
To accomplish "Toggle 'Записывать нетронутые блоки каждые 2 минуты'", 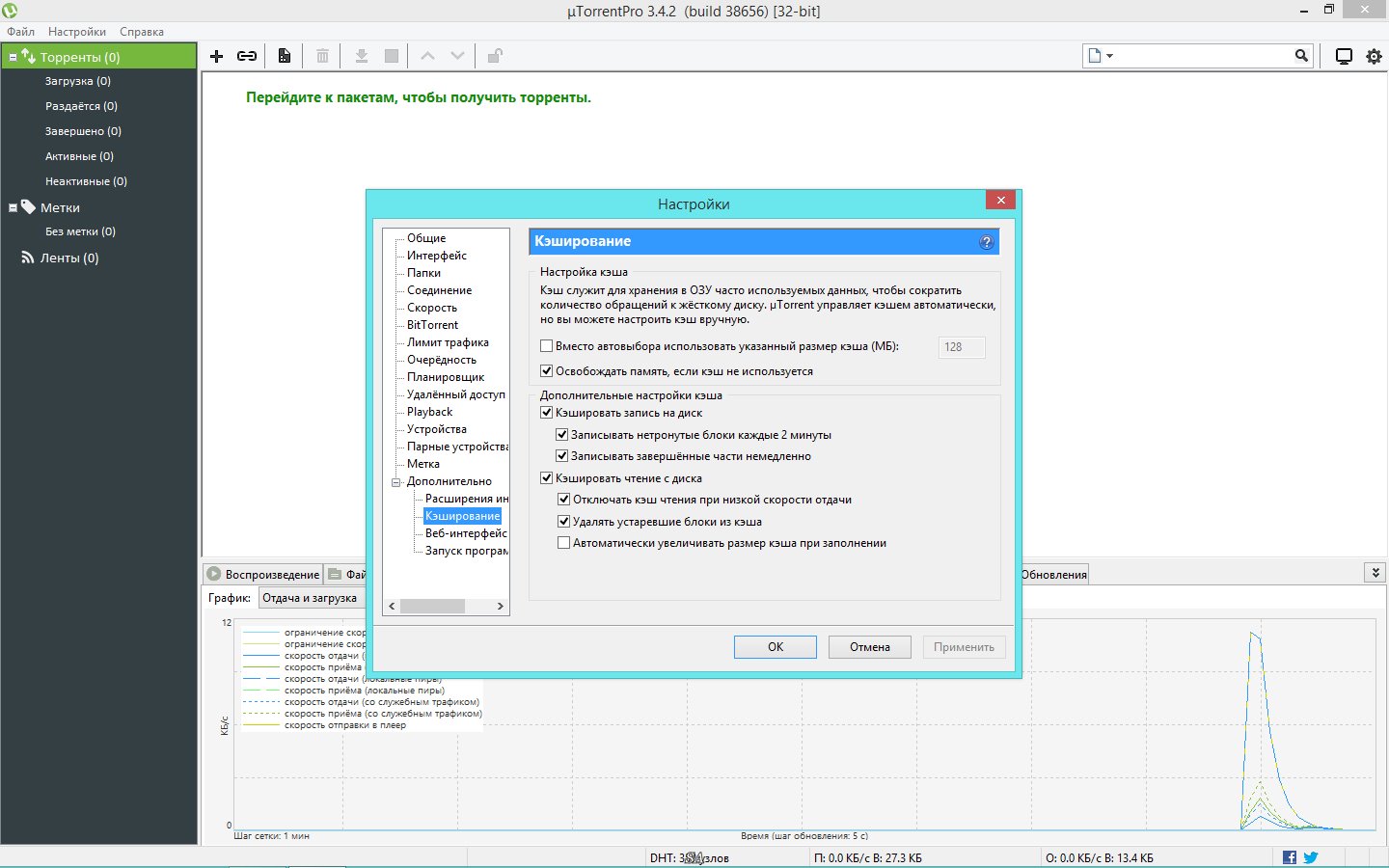I will 562,435.
